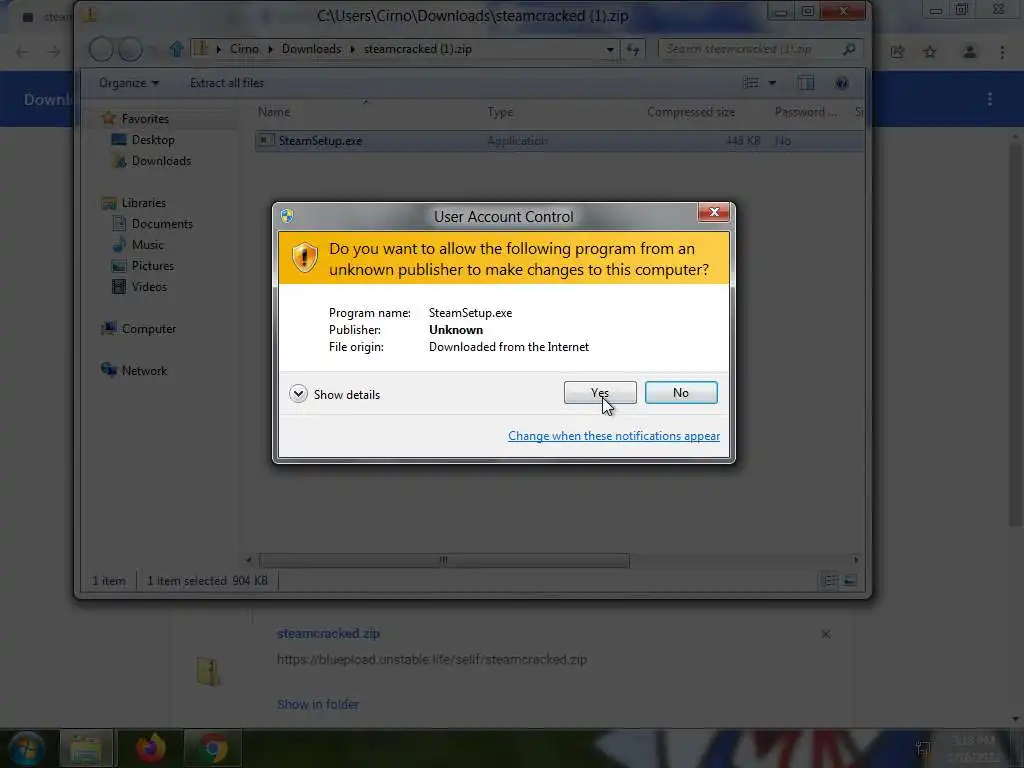Click horizontal scrollbar in file list
1024x768 pixels.
click(x=444, y=560)
